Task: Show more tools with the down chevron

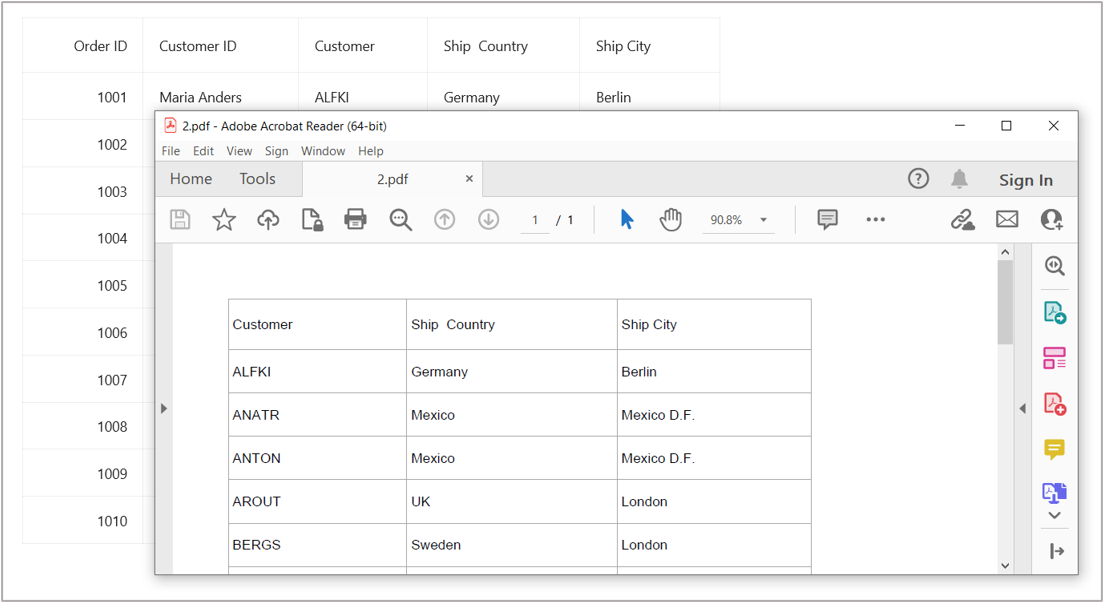Action: click(1054, 516)
